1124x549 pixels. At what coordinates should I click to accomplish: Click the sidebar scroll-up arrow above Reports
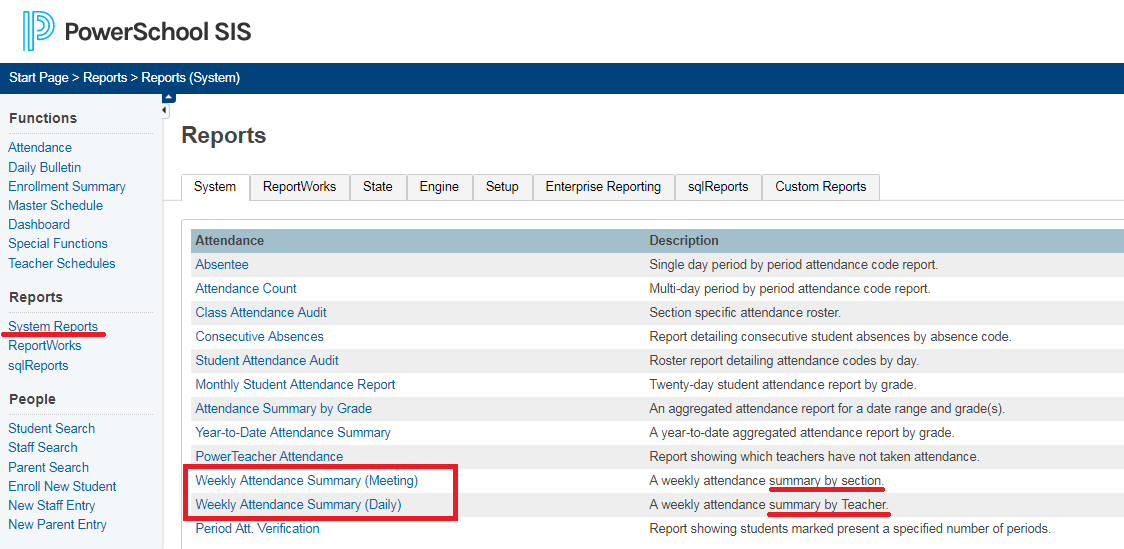coord(168,97)
